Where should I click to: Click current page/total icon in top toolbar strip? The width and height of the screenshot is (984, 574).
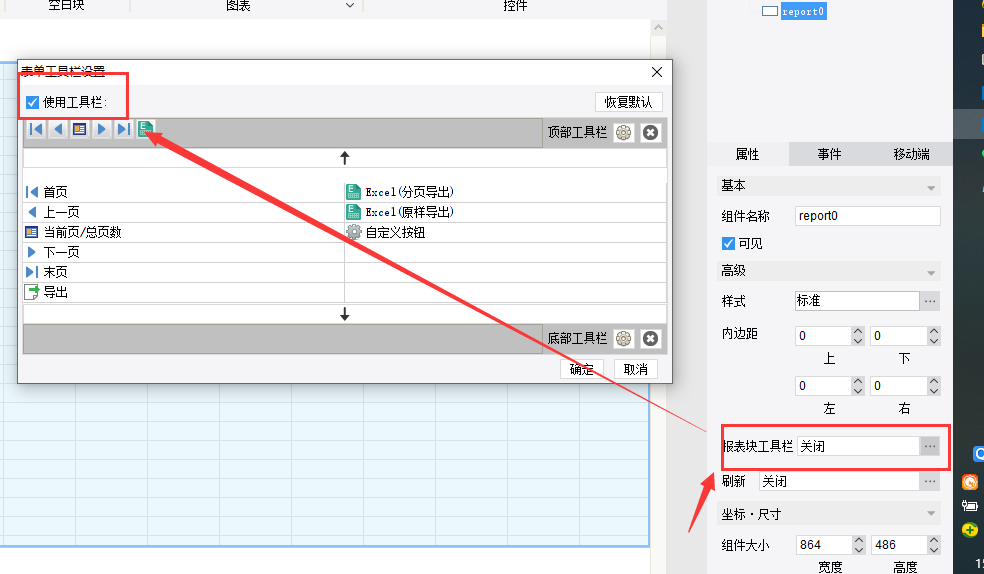point(80,129)
